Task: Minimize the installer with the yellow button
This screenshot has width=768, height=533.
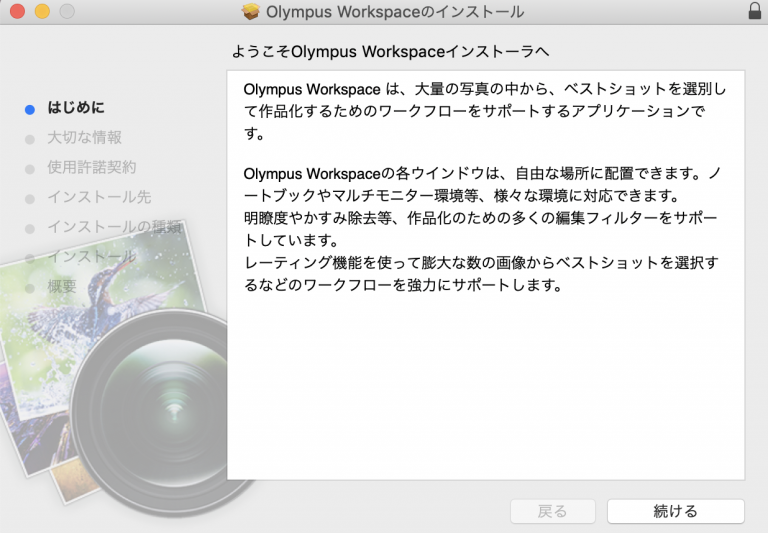Action: coord(43,11)
